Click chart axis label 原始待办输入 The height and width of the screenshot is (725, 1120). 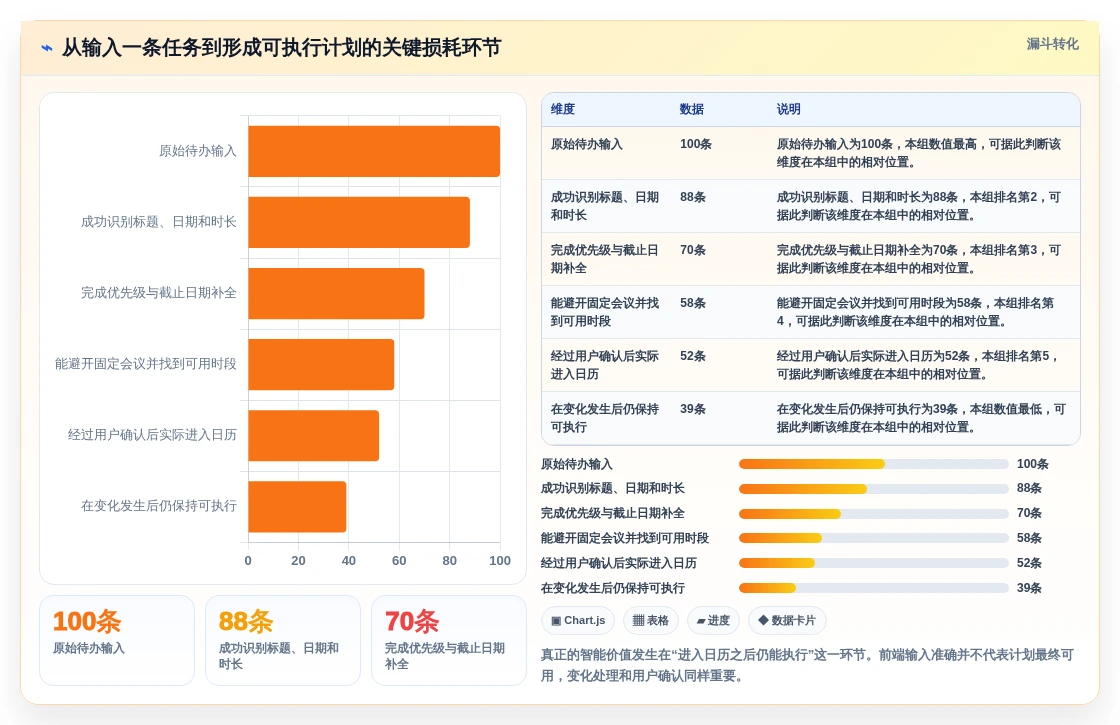197,151
